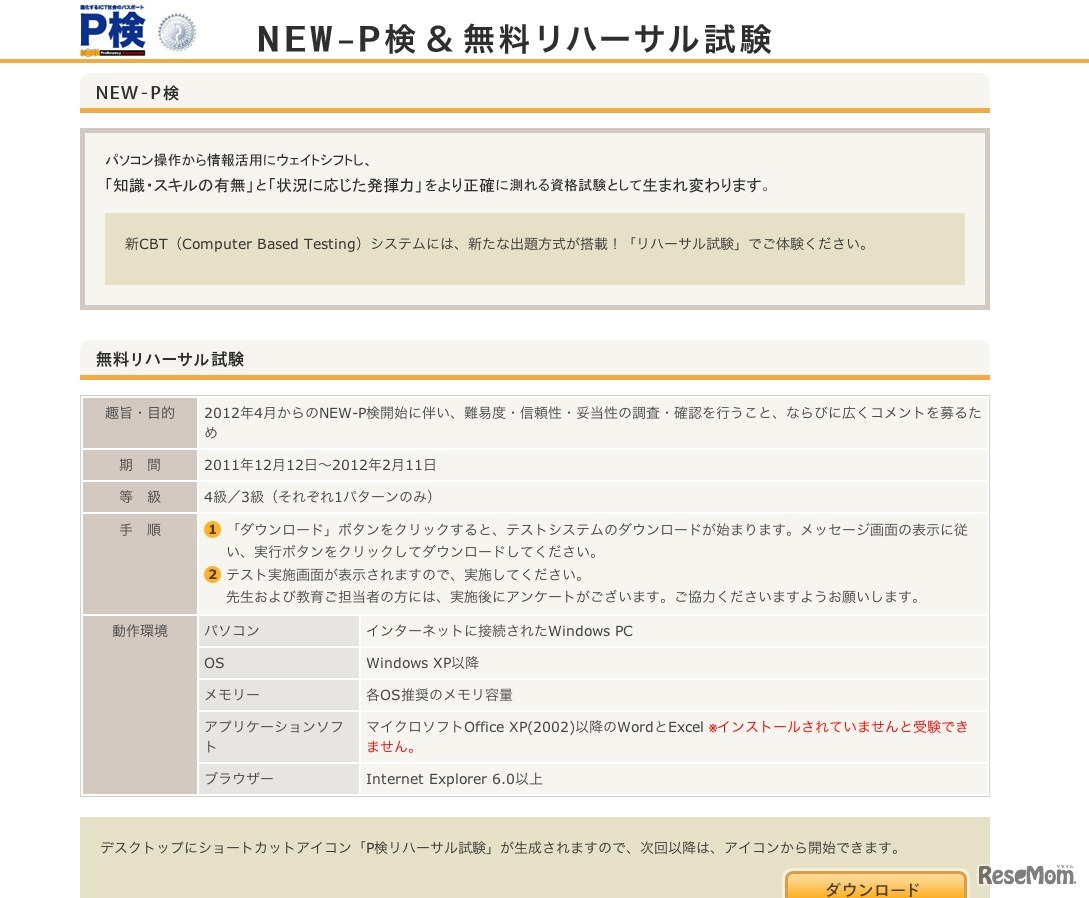Click the P検 logo at top left

[x=113, y=30]
